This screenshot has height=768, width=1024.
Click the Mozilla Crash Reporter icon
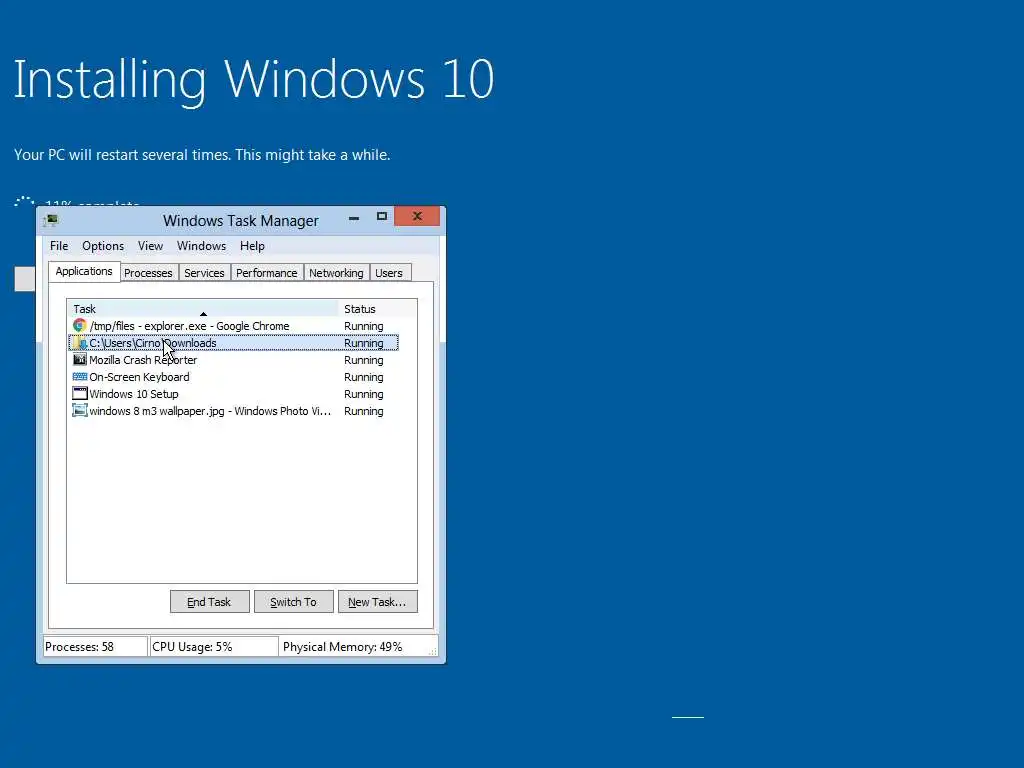coord(80,359)
